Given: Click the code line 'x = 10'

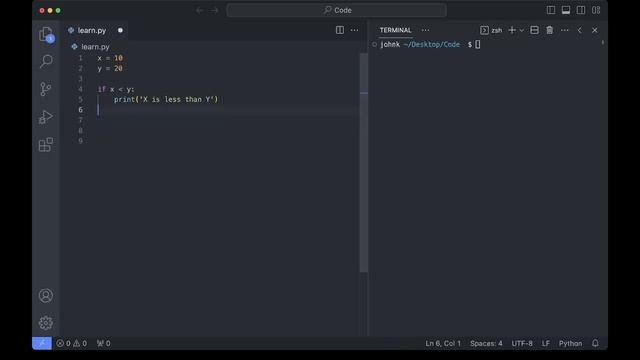Looking at the screenshot, I should [110, 58].
